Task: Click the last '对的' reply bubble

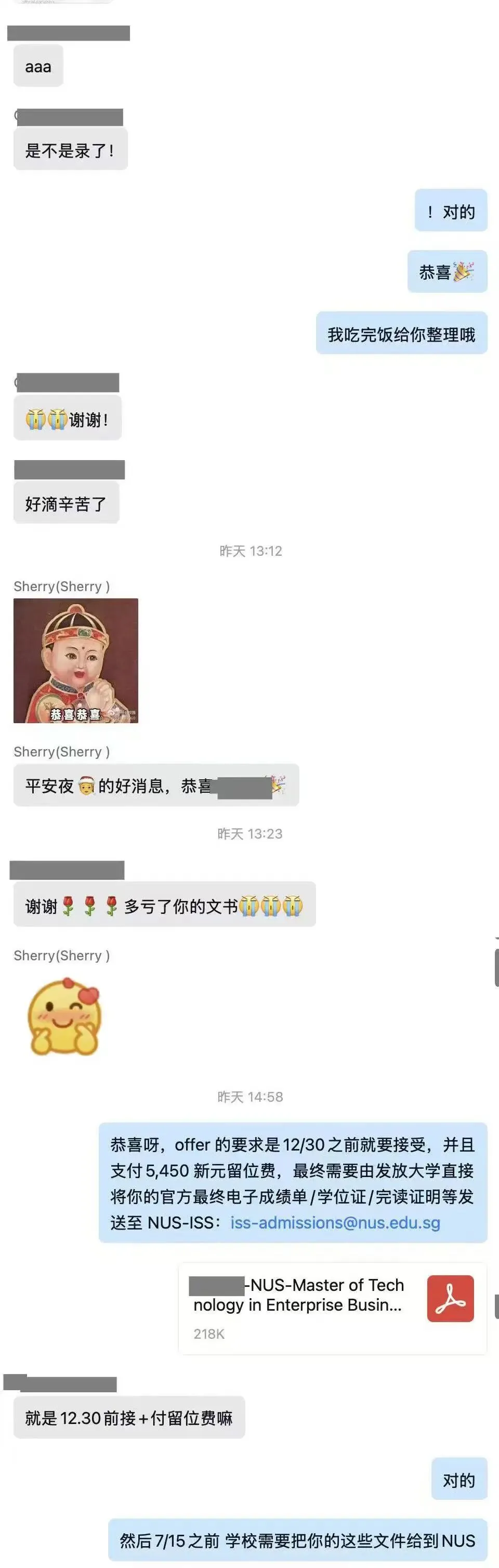Action: click(459, 1479)
